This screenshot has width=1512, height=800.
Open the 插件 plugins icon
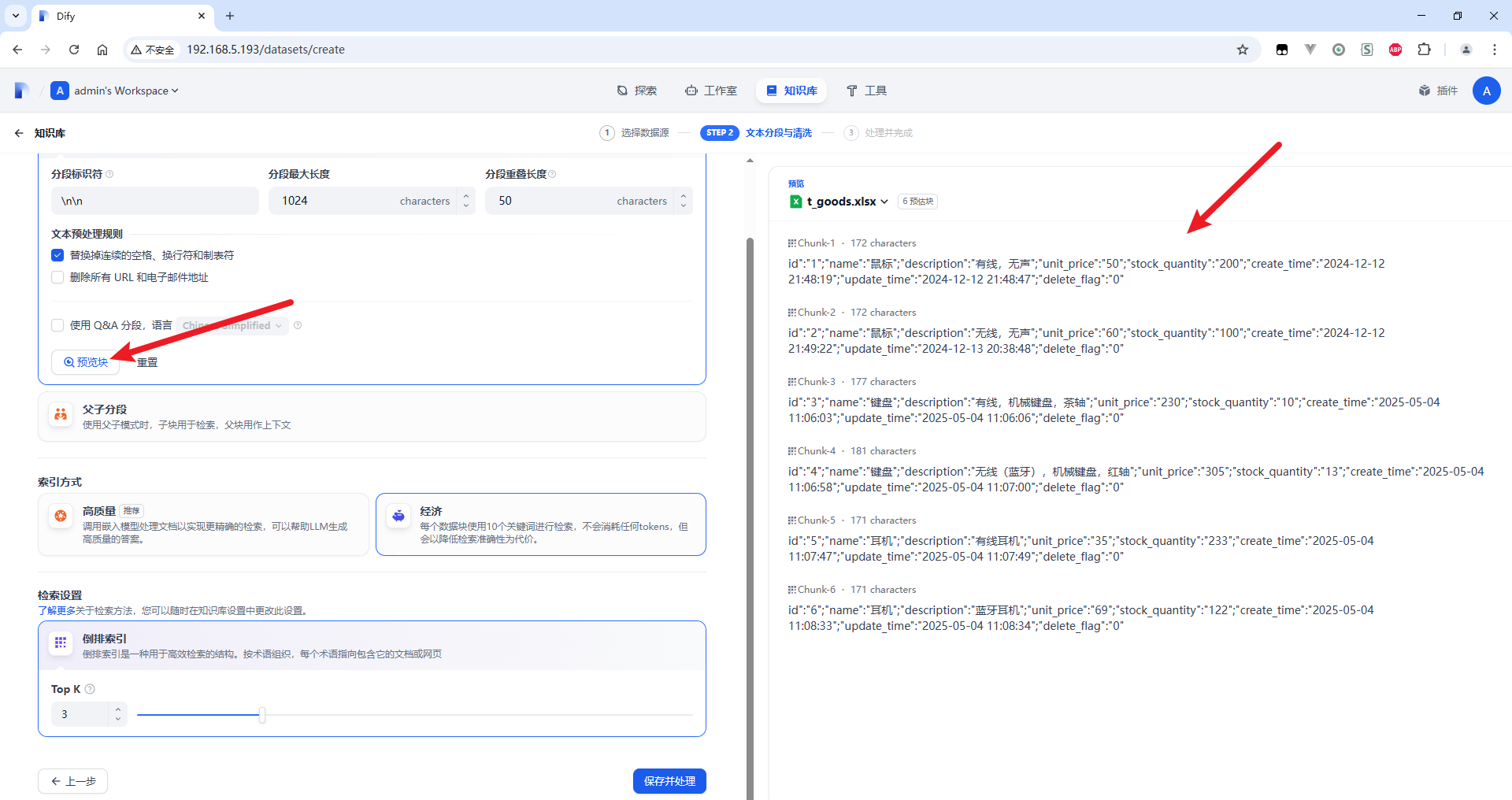coord(1425,91)
